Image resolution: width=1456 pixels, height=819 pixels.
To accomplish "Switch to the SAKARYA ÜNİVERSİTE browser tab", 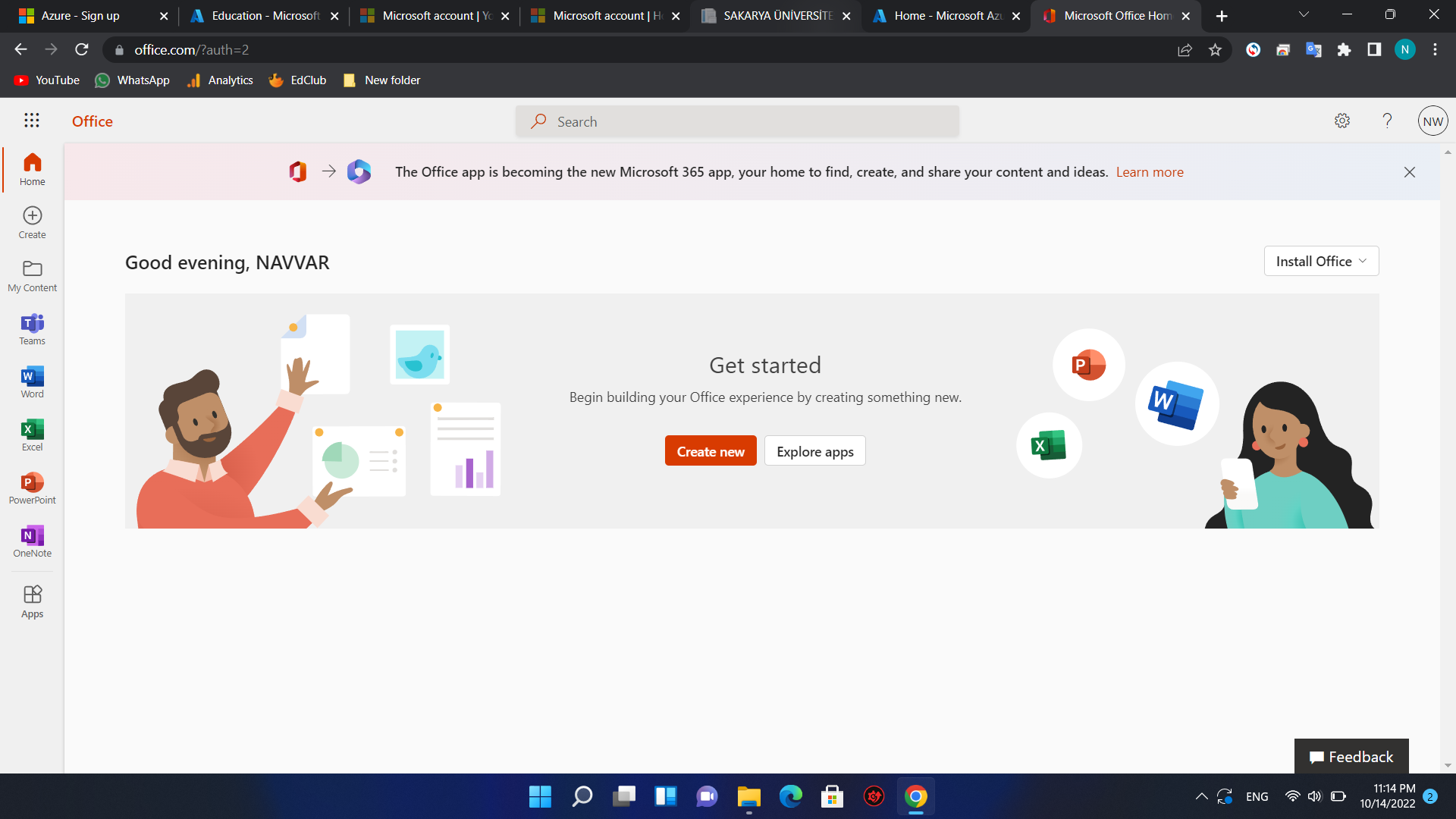I will (x=776, y=16).
